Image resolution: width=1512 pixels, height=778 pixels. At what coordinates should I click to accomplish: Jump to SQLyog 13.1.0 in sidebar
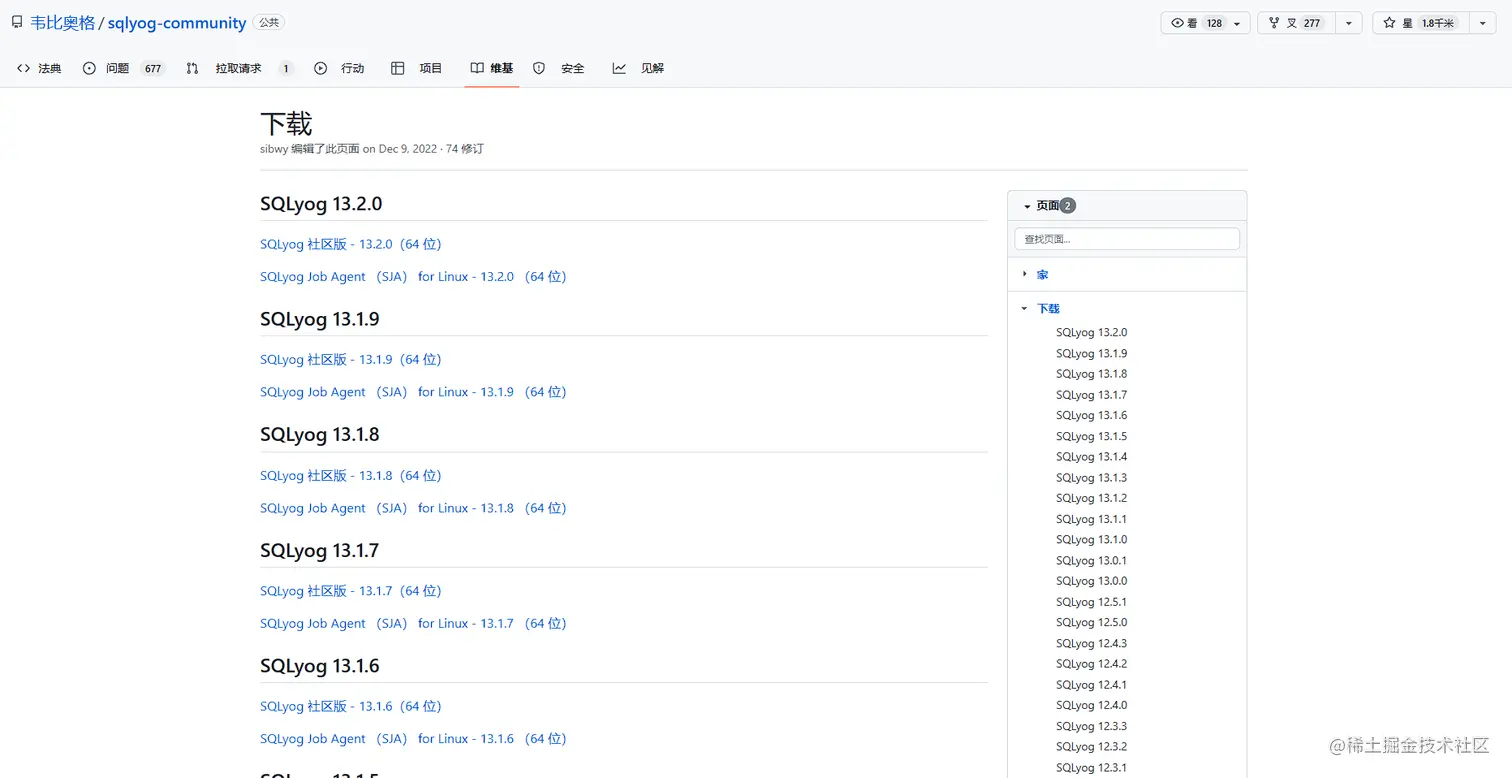pyautogui.click(x=1091, y=539)
